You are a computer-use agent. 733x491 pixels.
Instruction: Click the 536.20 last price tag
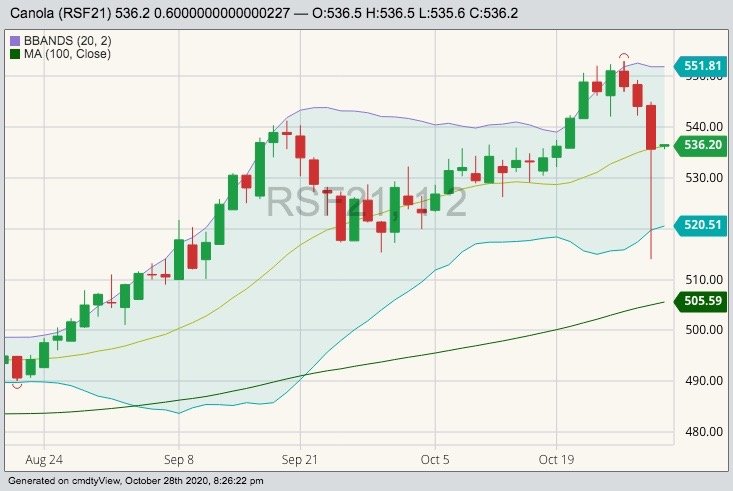[x=700, y=145]
